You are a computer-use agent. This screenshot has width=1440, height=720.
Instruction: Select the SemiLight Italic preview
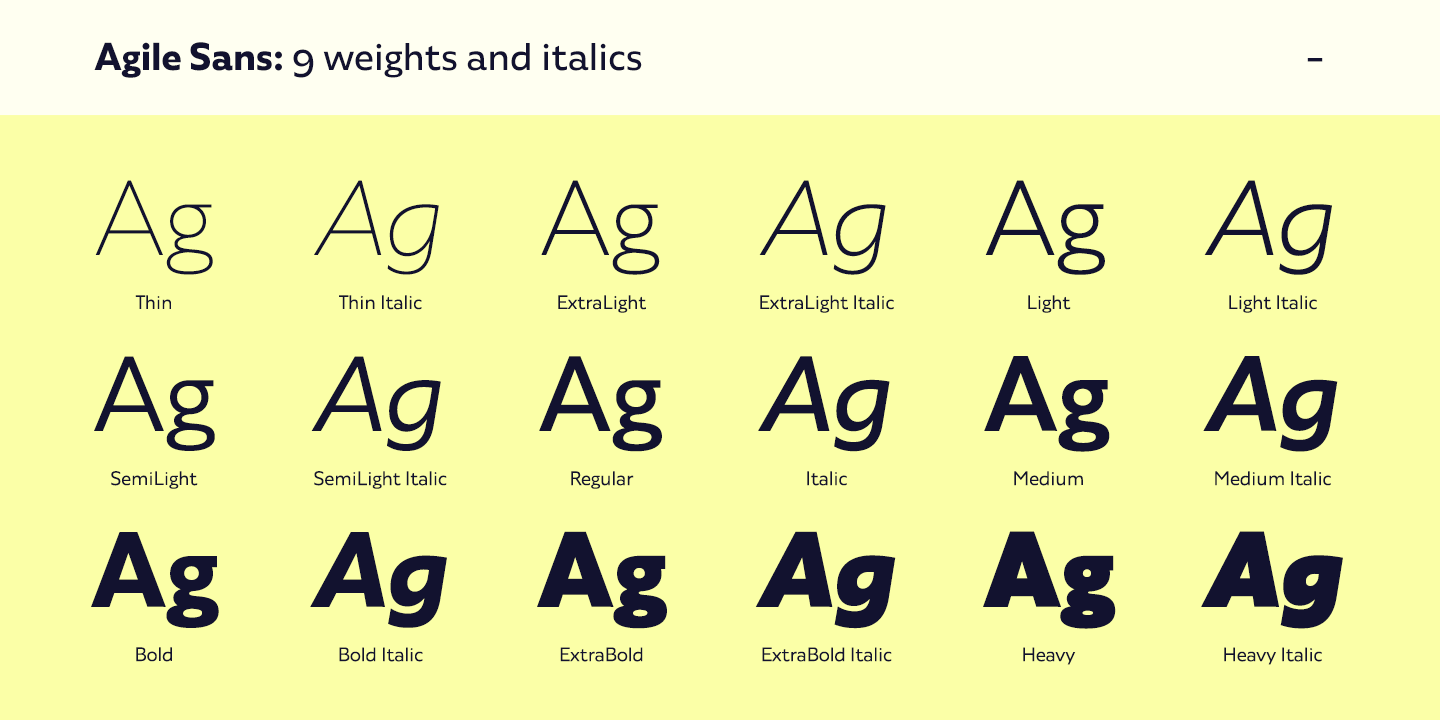pos(380,400)
